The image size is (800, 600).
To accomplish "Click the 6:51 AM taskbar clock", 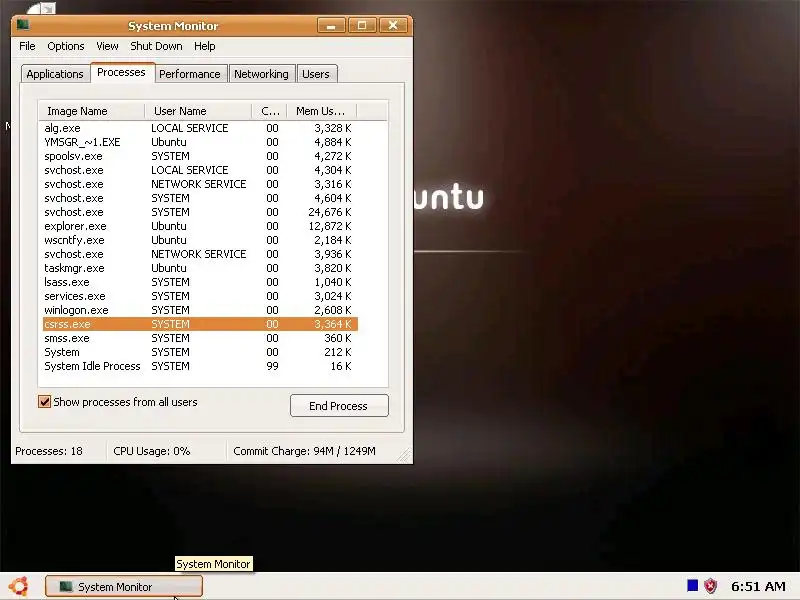I will tap(758, 586).
